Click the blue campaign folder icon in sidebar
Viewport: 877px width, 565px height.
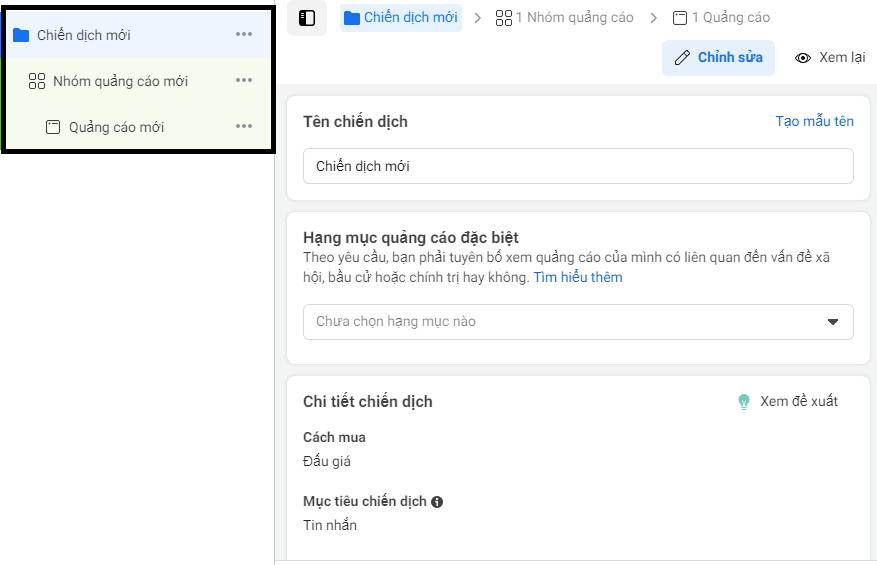[21, 35]
